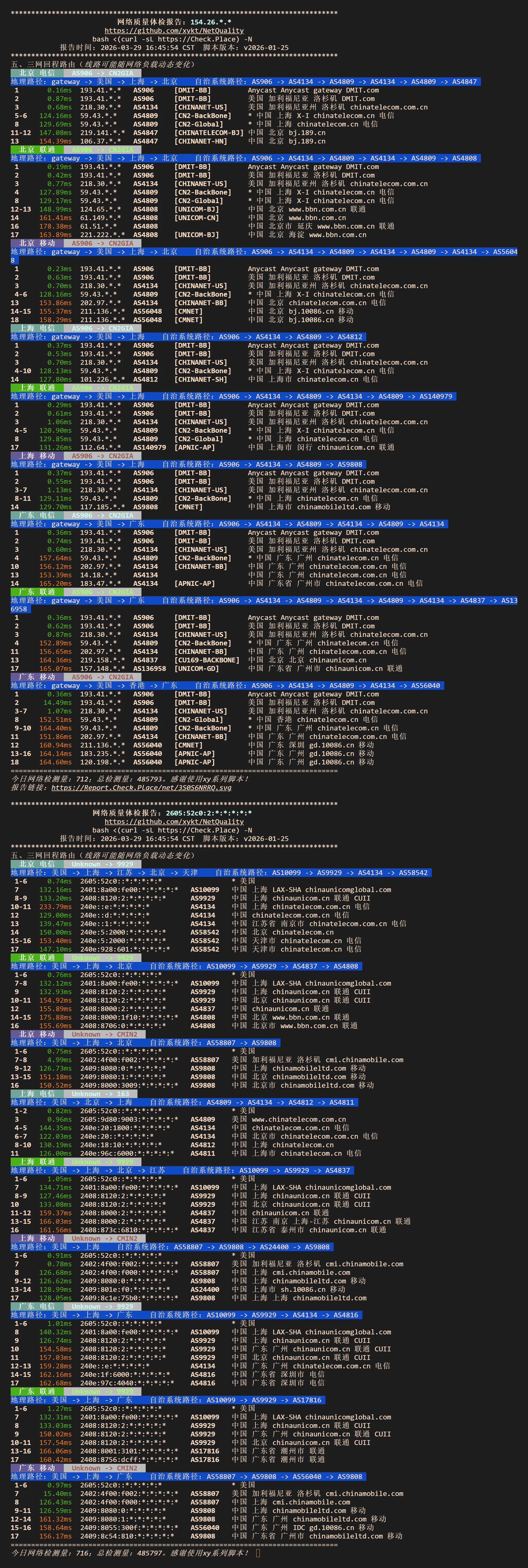Click the geographic path passing through 香港
528x1568 pixels.
(94, 686)
